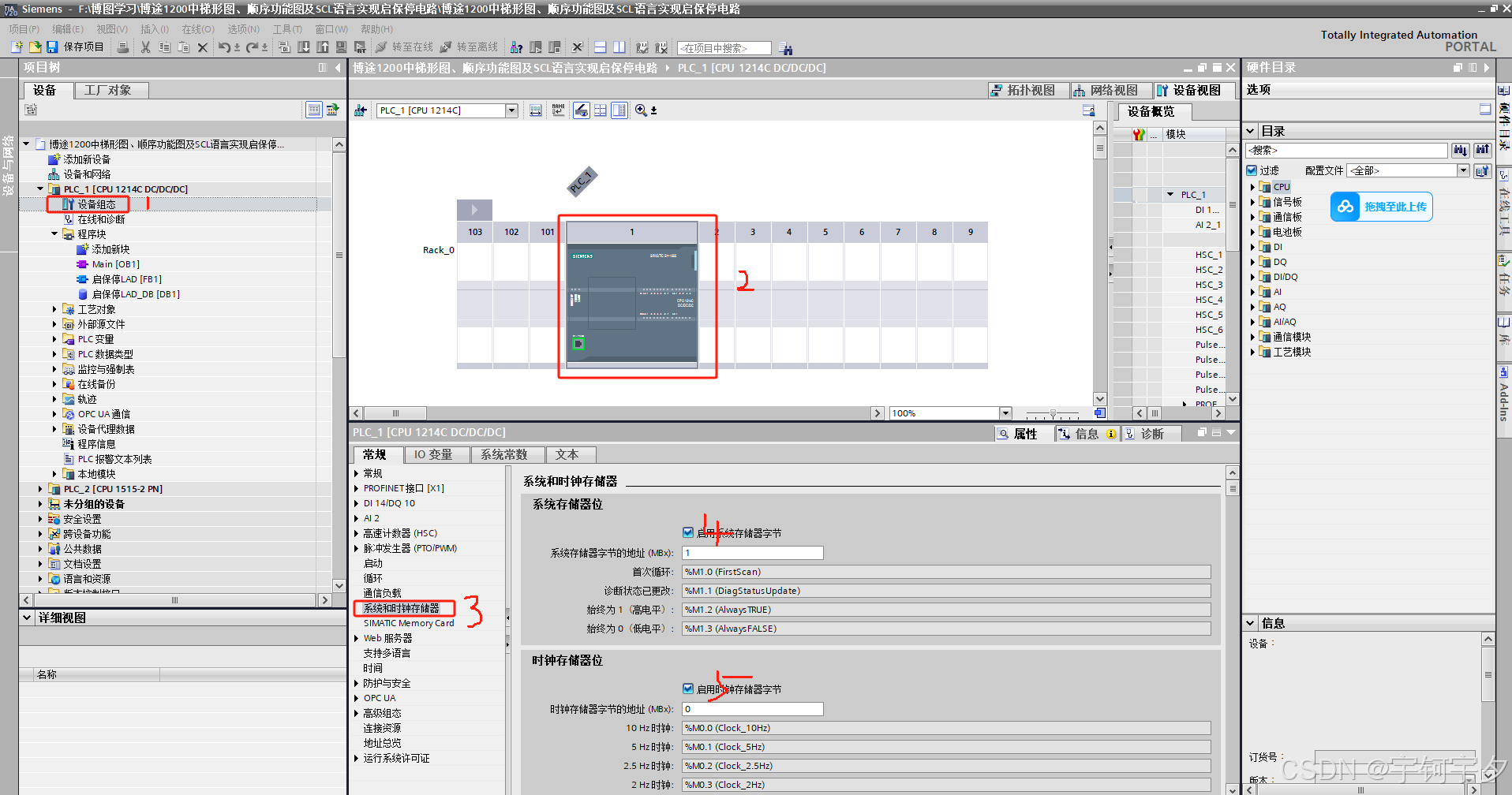Select 设备组态 in project tree
Viewport: 1512px width, 795px height.
[96, 204]
